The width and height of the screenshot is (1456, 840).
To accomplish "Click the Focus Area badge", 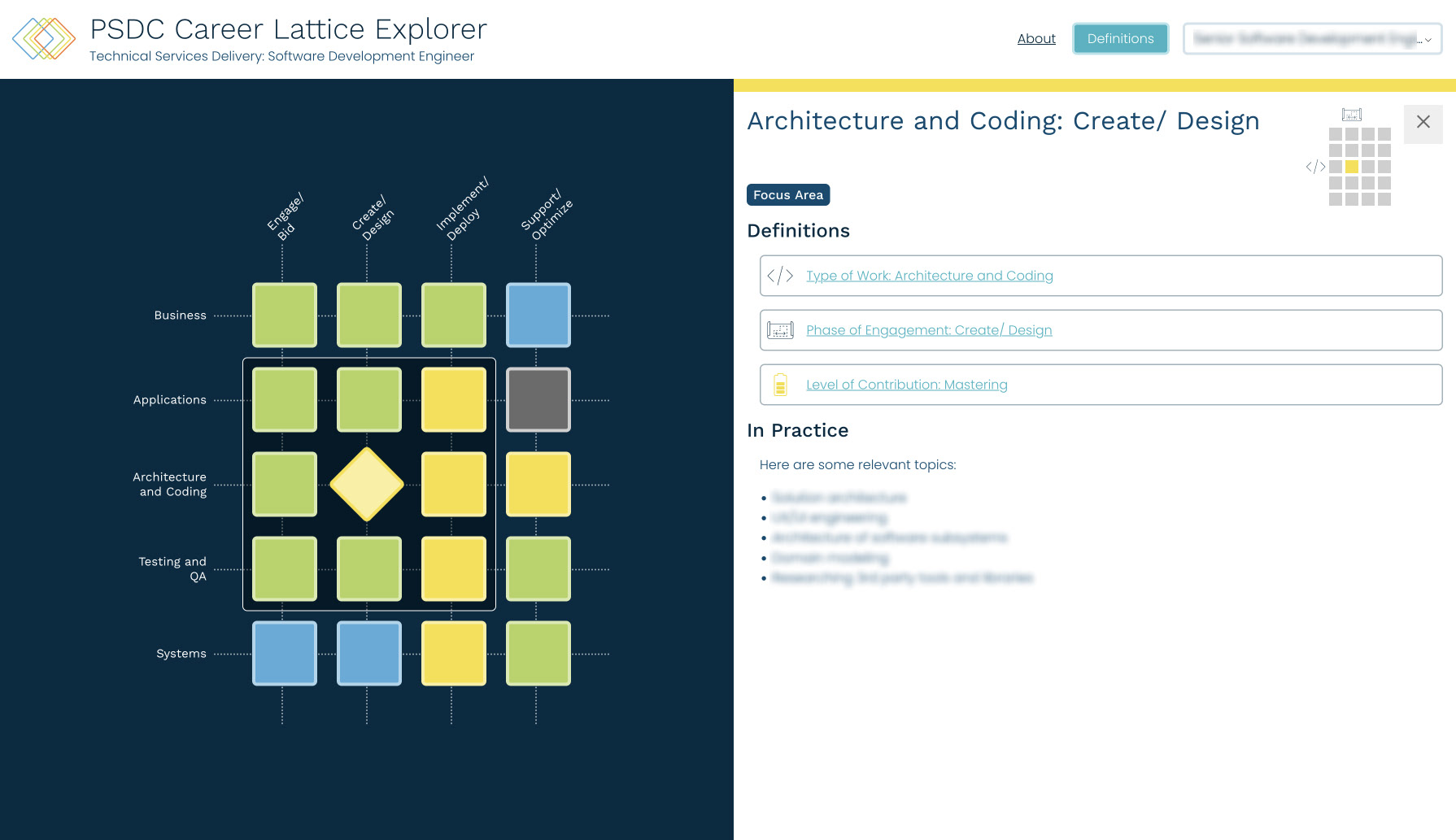I will click(788, 195).
